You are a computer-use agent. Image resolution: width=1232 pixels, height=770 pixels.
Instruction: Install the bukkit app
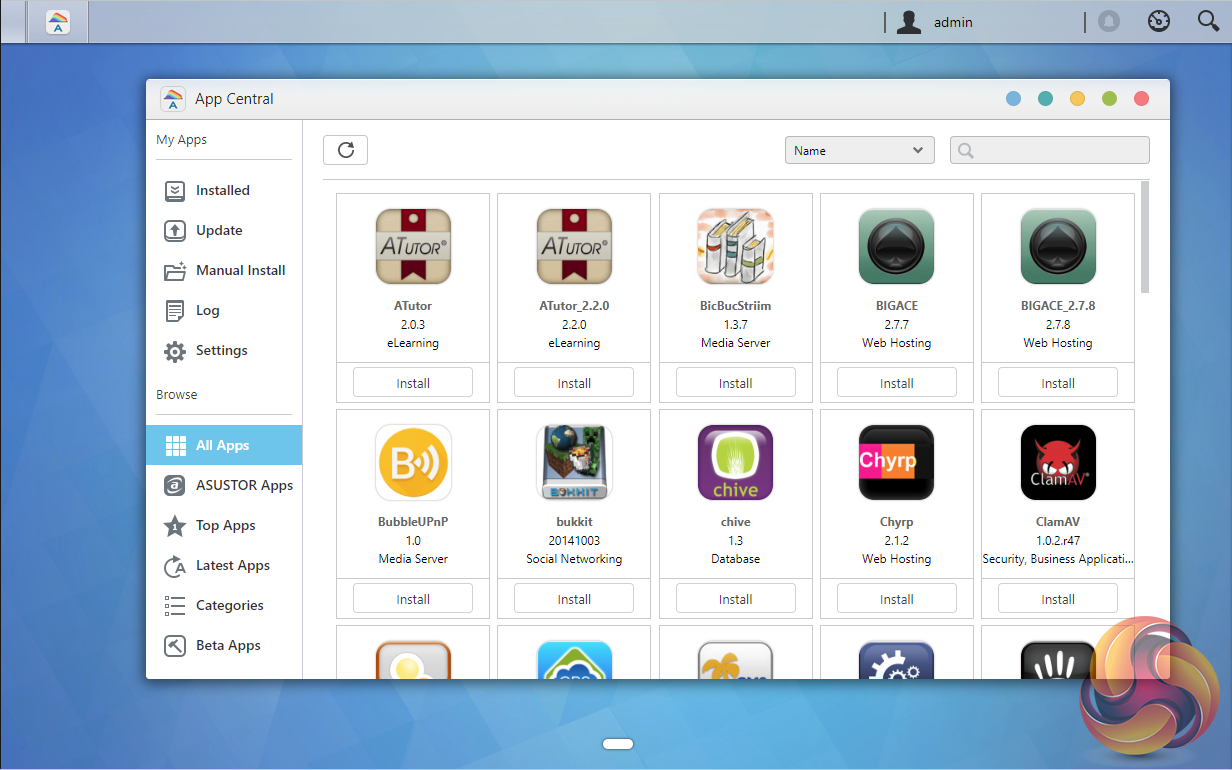point(574,599)
